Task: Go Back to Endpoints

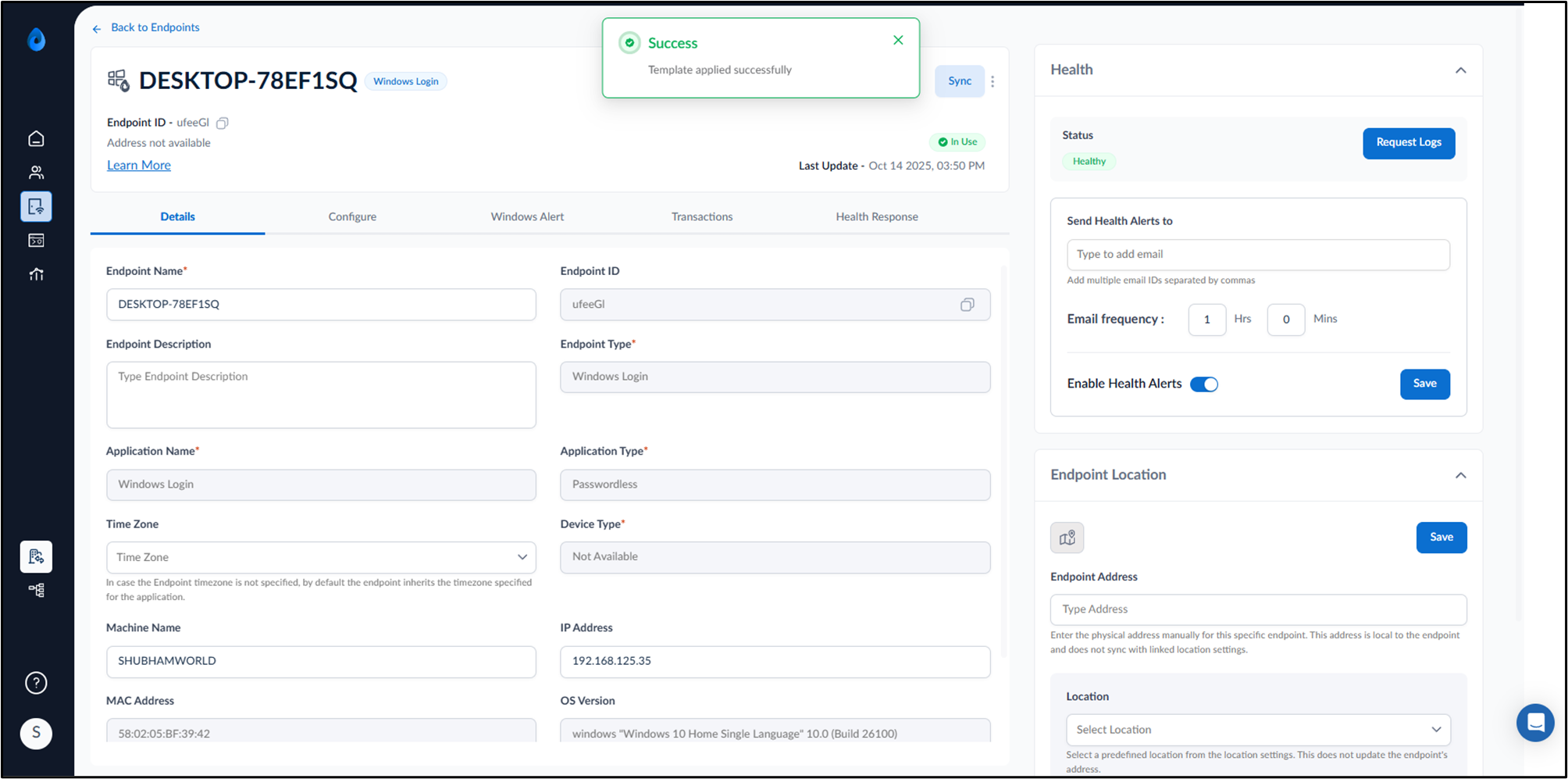Action: (155, 27)
